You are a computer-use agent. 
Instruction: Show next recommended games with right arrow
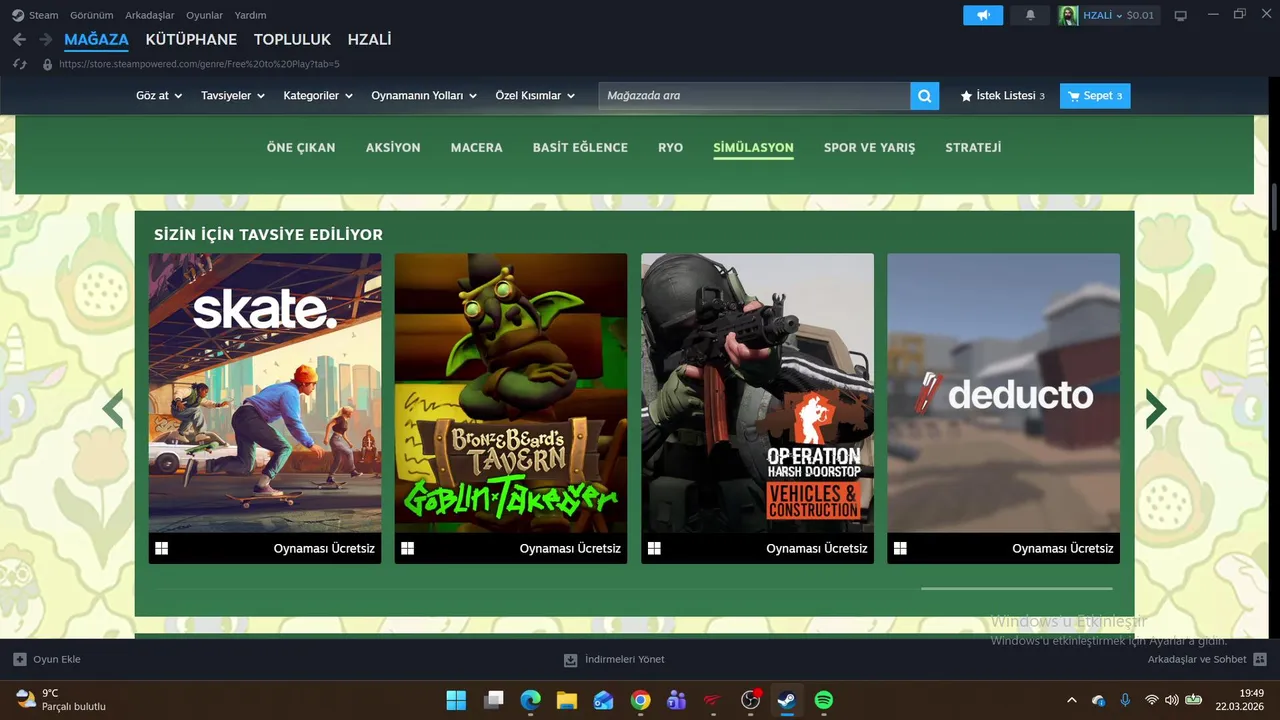(1156, 408)
